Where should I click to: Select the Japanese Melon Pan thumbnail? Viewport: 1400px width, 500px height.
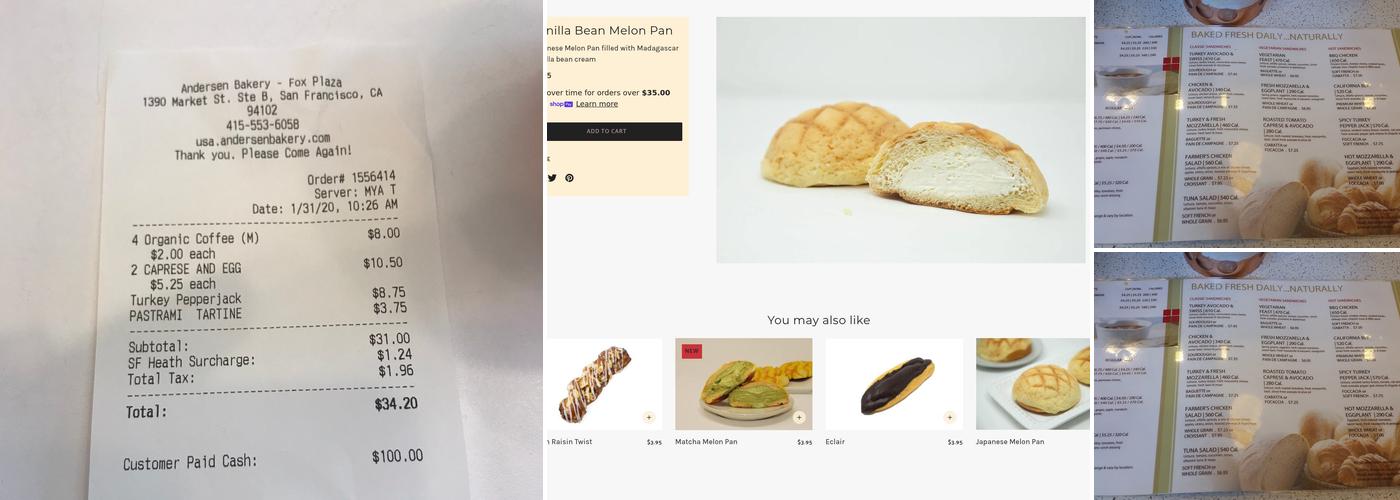pos(1032,383)
